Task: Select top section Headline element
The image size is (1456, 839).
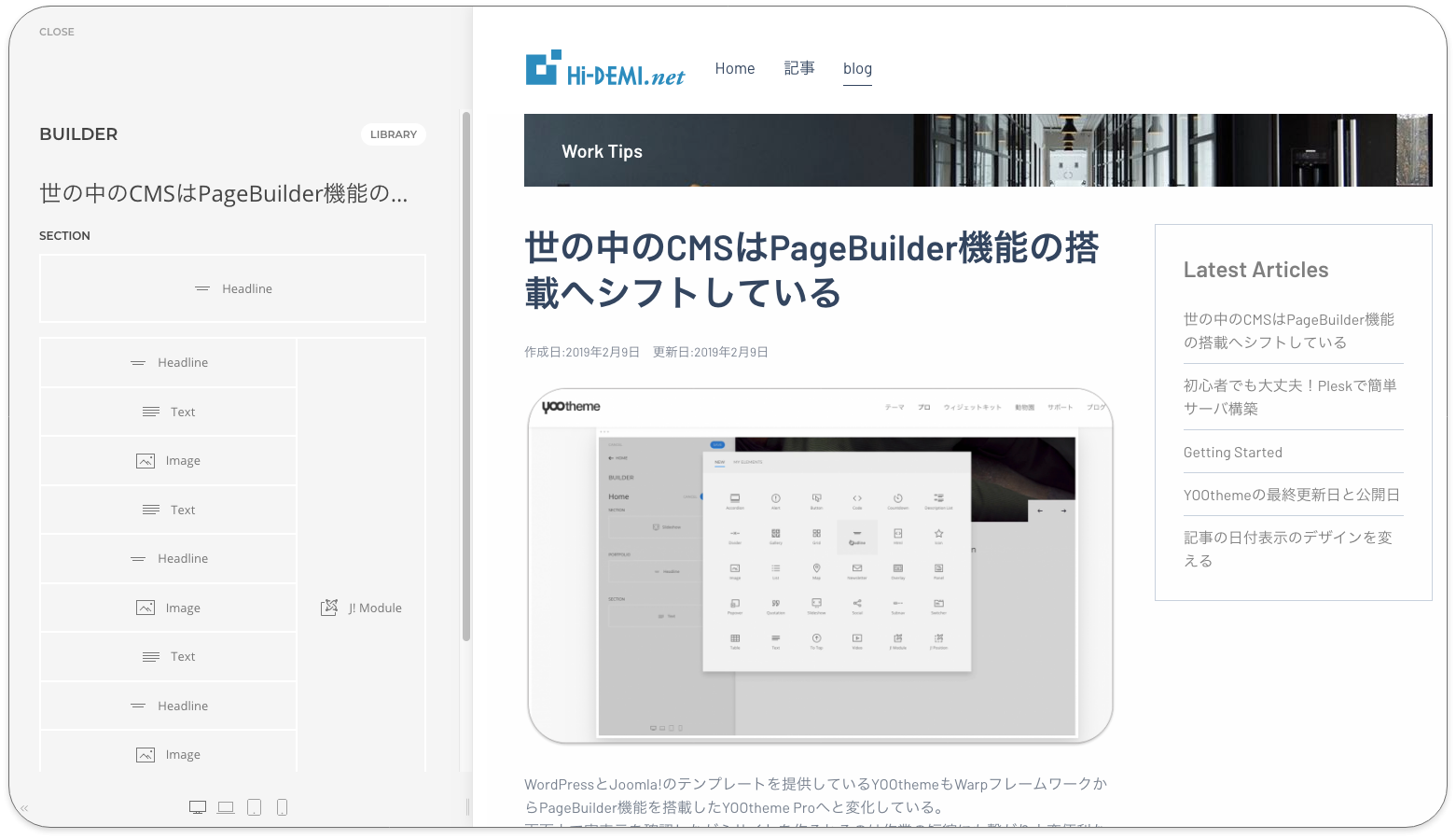Action: pyautogui.click(x=233, y=289)
